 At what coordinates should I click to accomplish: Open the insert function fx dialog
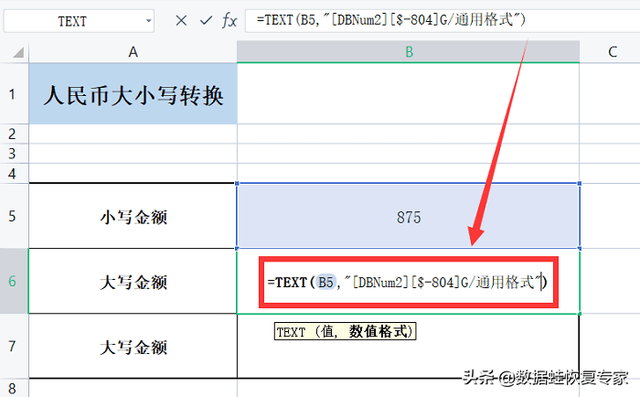pos(229,20)
